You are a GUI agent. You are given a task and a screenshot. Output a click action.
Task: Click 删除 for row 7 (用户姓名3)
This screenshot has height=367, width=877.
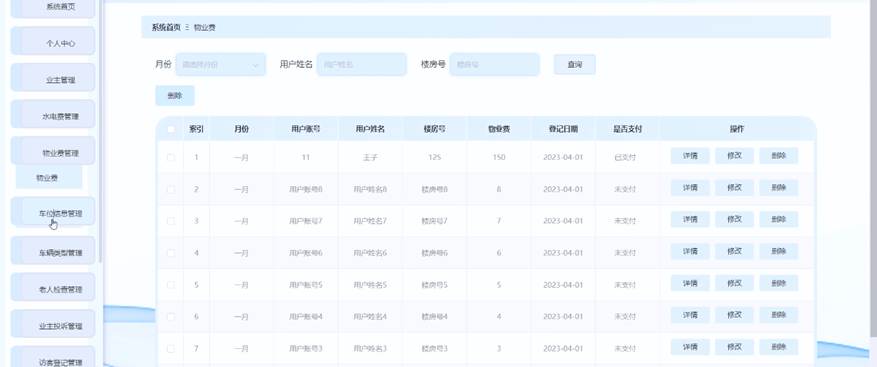(x=779, y=347)
